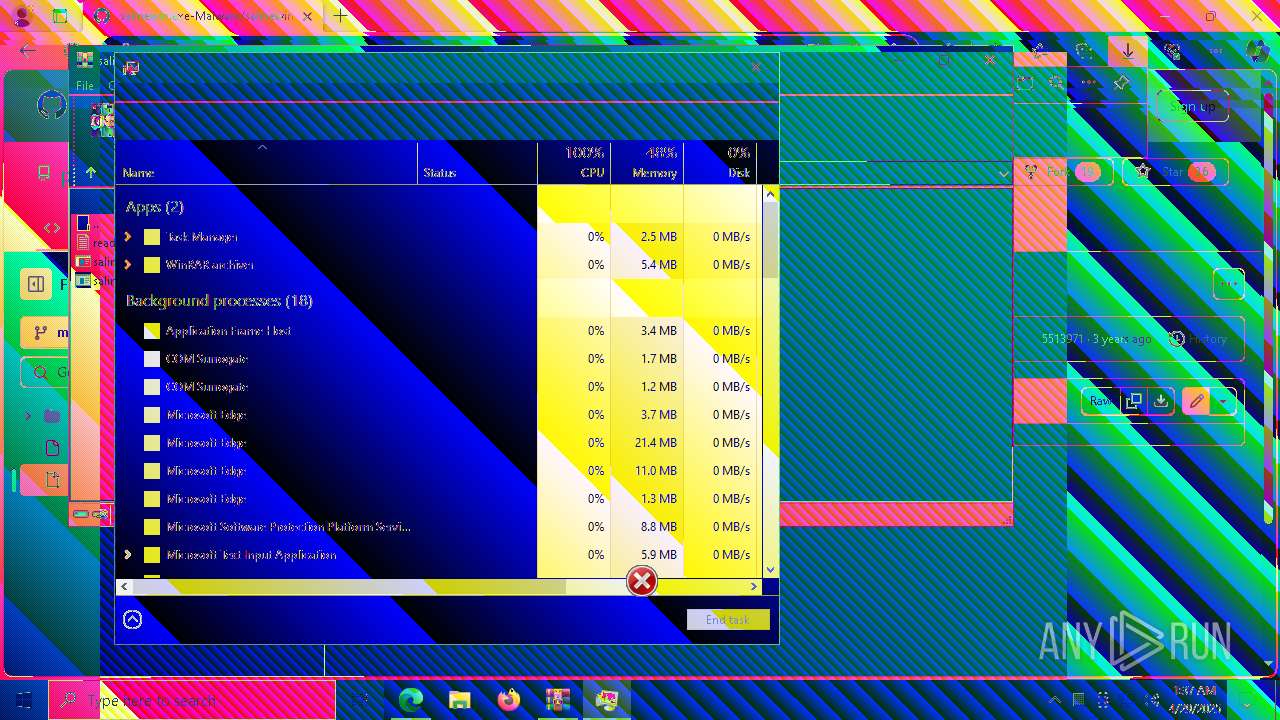Open the branch selector button
The width and height of the screenshot is (1280, 720).
click(45, 332)
